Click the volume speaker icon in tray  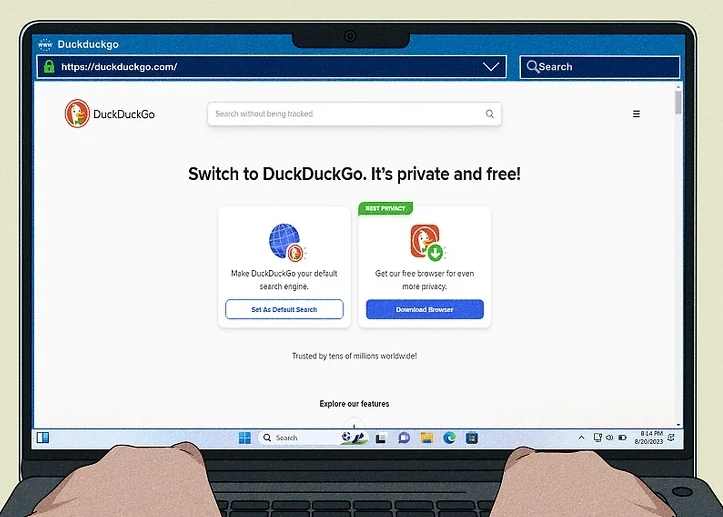(610, 438)
